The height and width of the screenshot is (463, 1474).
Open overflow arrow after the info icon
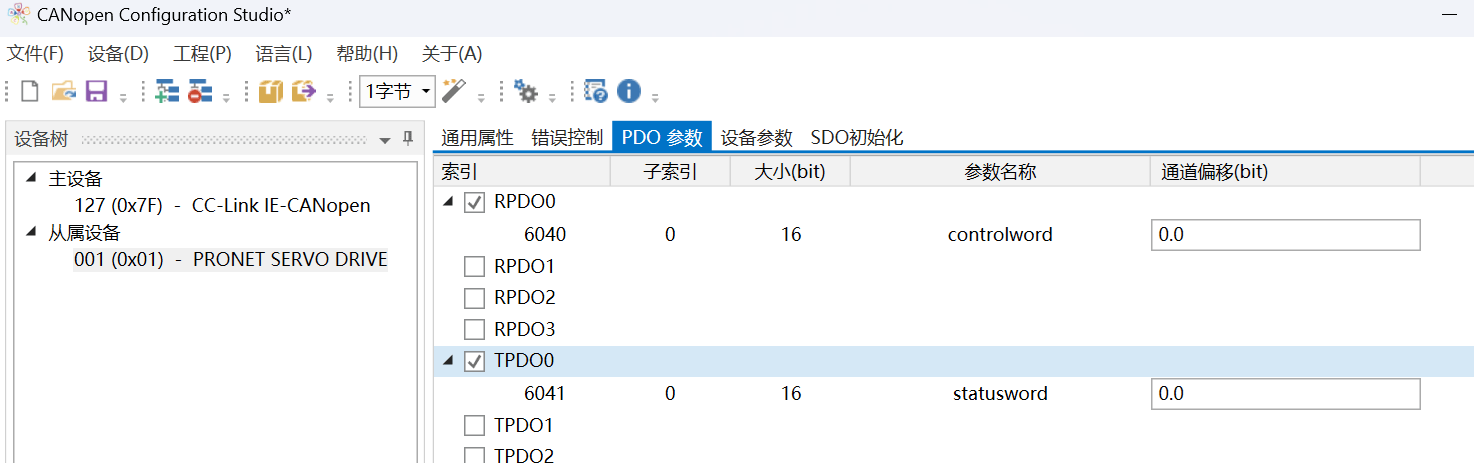tap(655, 97)
